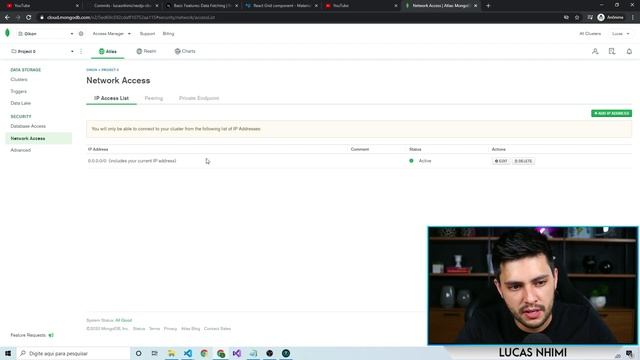Open File Explorer from taskbar
The width and height of the screenshot is (640, 360).
(x=171, y=353)
